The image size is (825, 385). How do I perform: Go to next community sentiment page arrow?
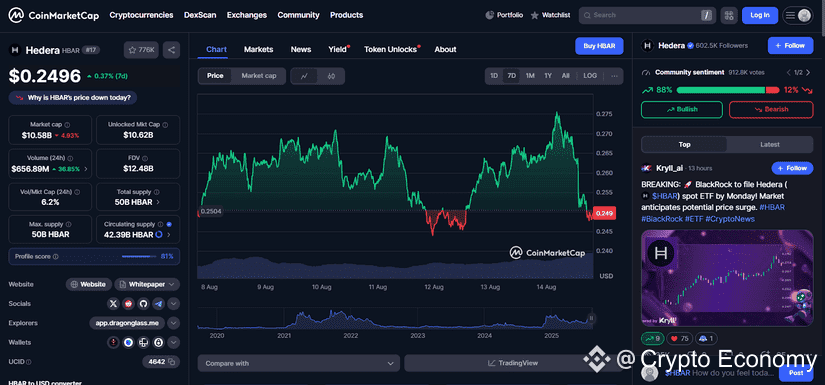pyautogui.click(x=809, y=72)
